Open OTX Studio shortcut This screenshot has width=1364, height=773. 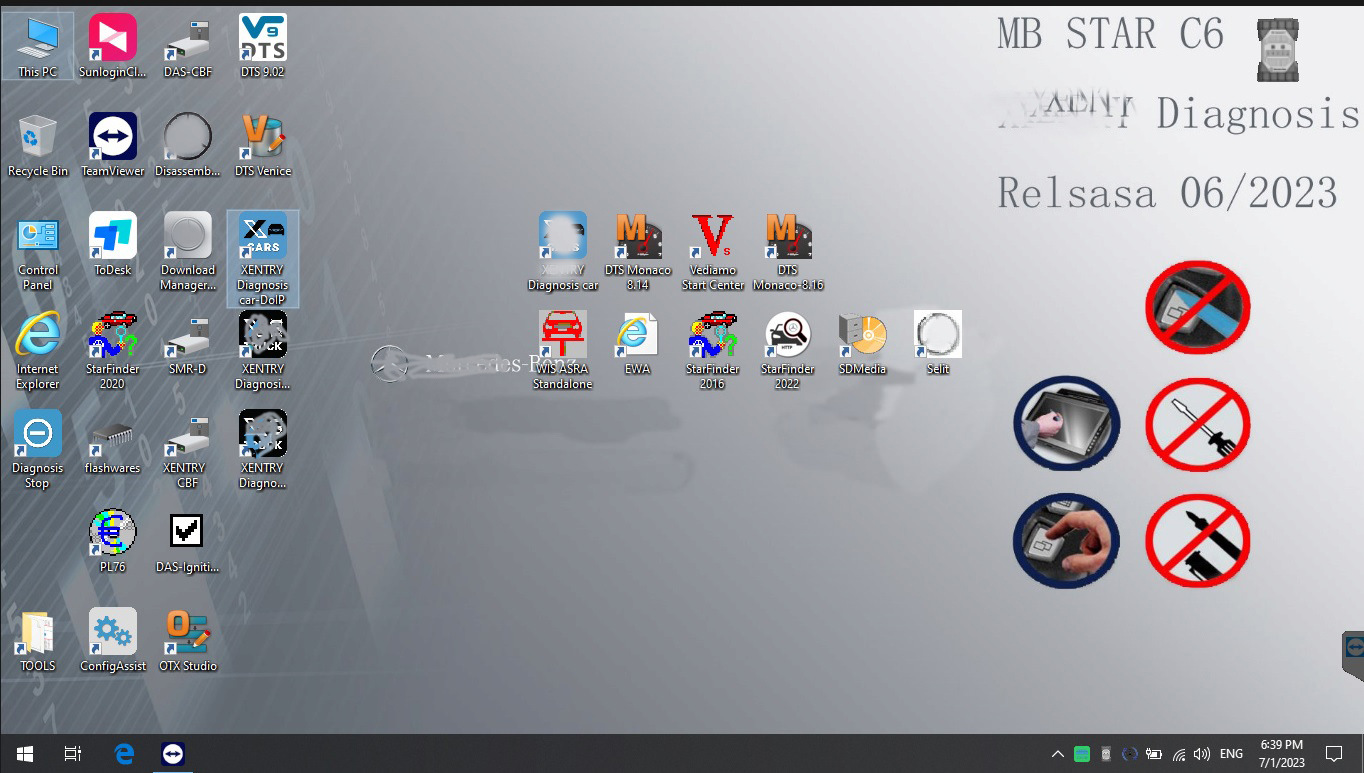tap(187, 640)
